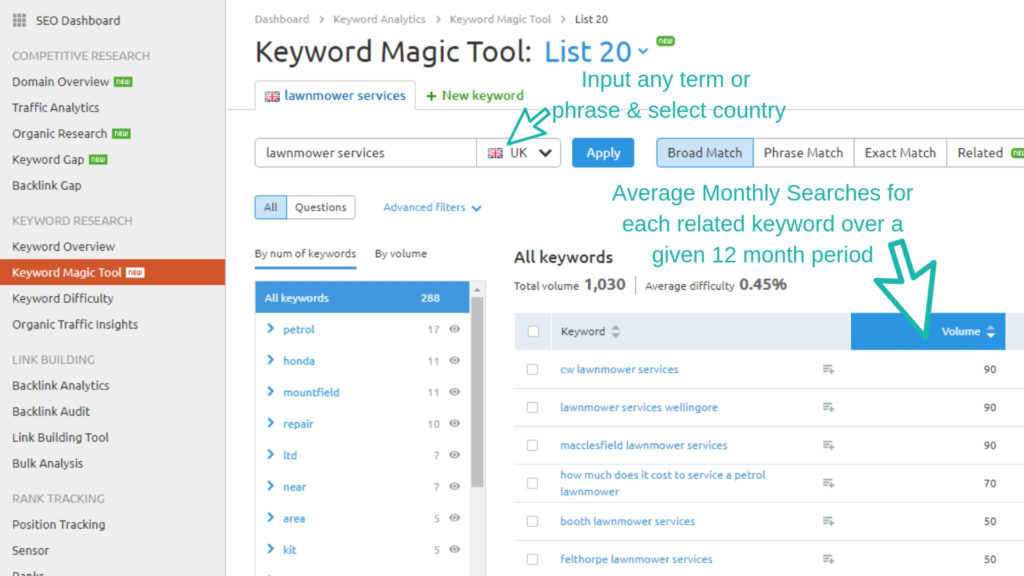The width and height of the screenshot is (1024, 576).
Task: Click the lawnmower services search input
Action: [x=365, y=153]
